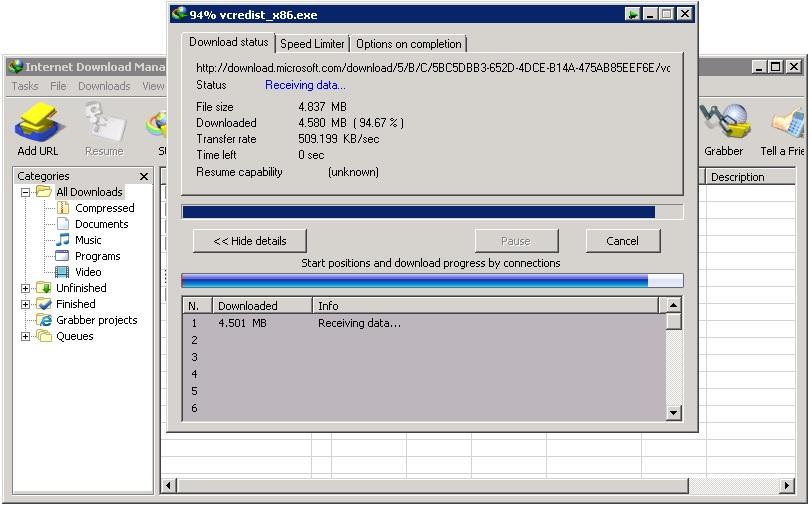Click the connections list scrollbar thumb
This screenshot has width=810, height=506.
point(674,321)
